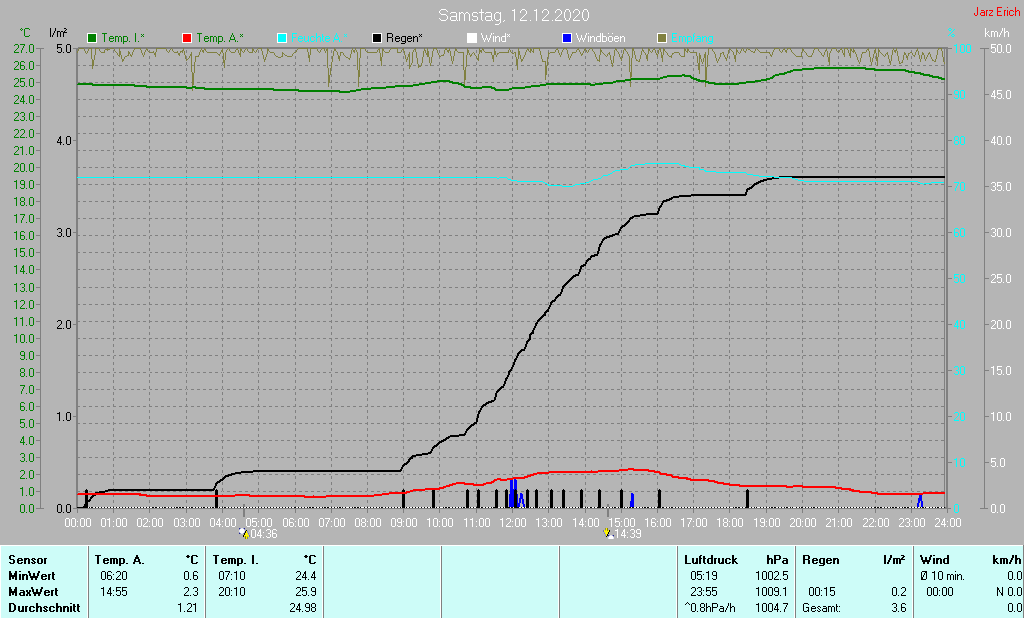Click the pressure average '1004.7'
Viewport: 1024px width, 618px height.
point(771,608)
